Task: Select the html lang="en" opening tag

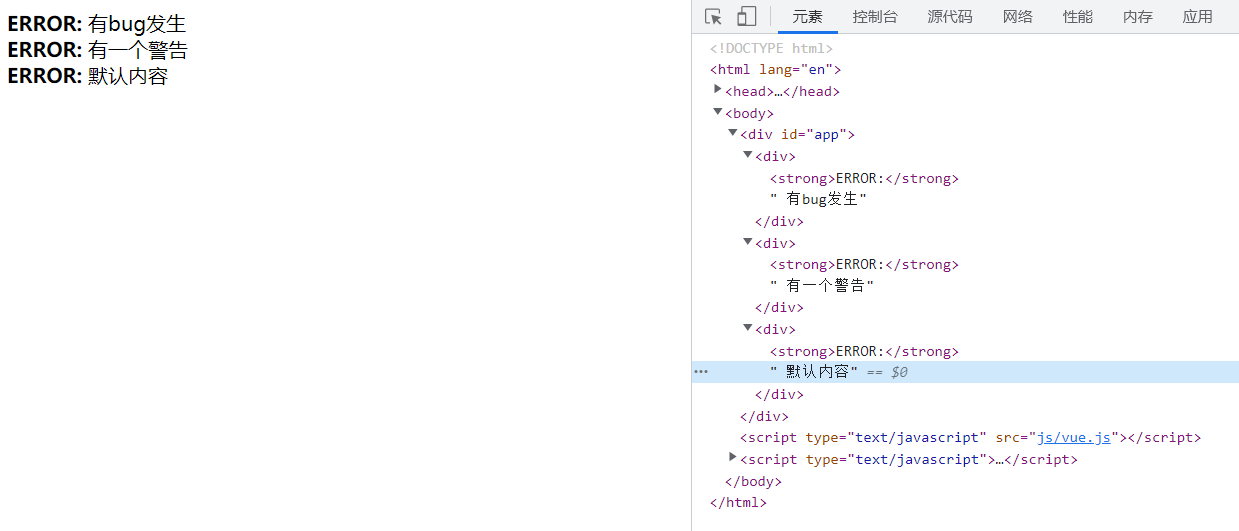Action: click(x=776, y=70)
